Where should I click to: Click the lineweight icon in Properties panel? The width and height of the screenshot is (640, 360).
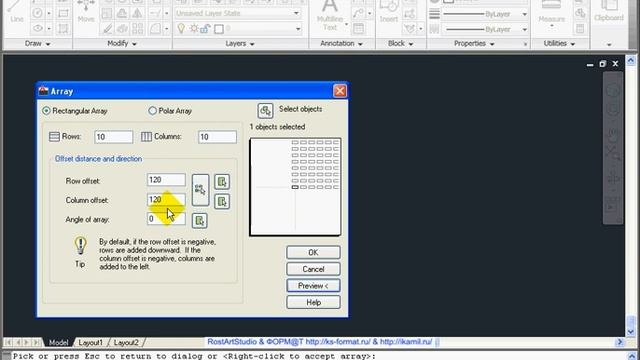click(434, 14)
